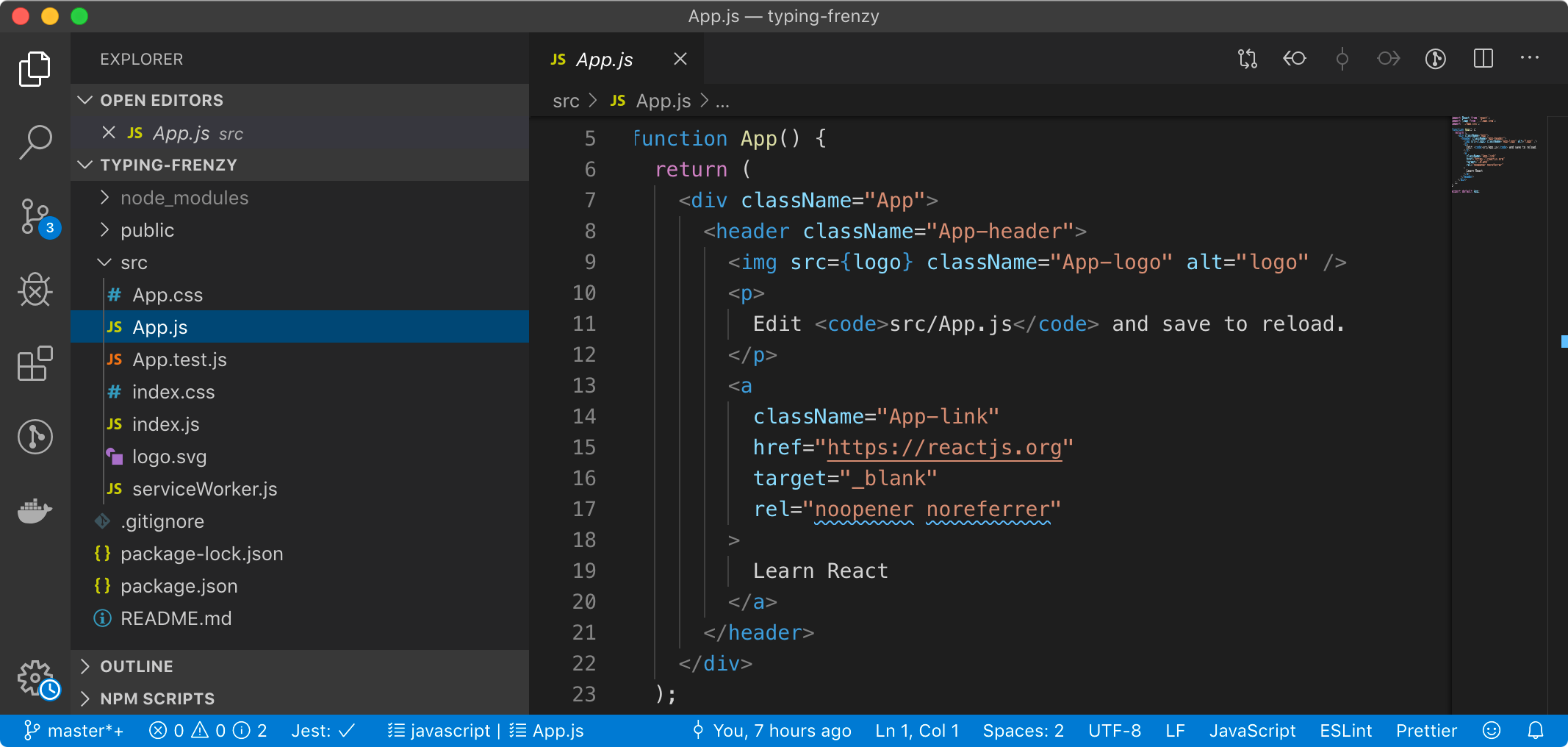
Task: Click the code minimap preview
Action: click(1495, 154)
